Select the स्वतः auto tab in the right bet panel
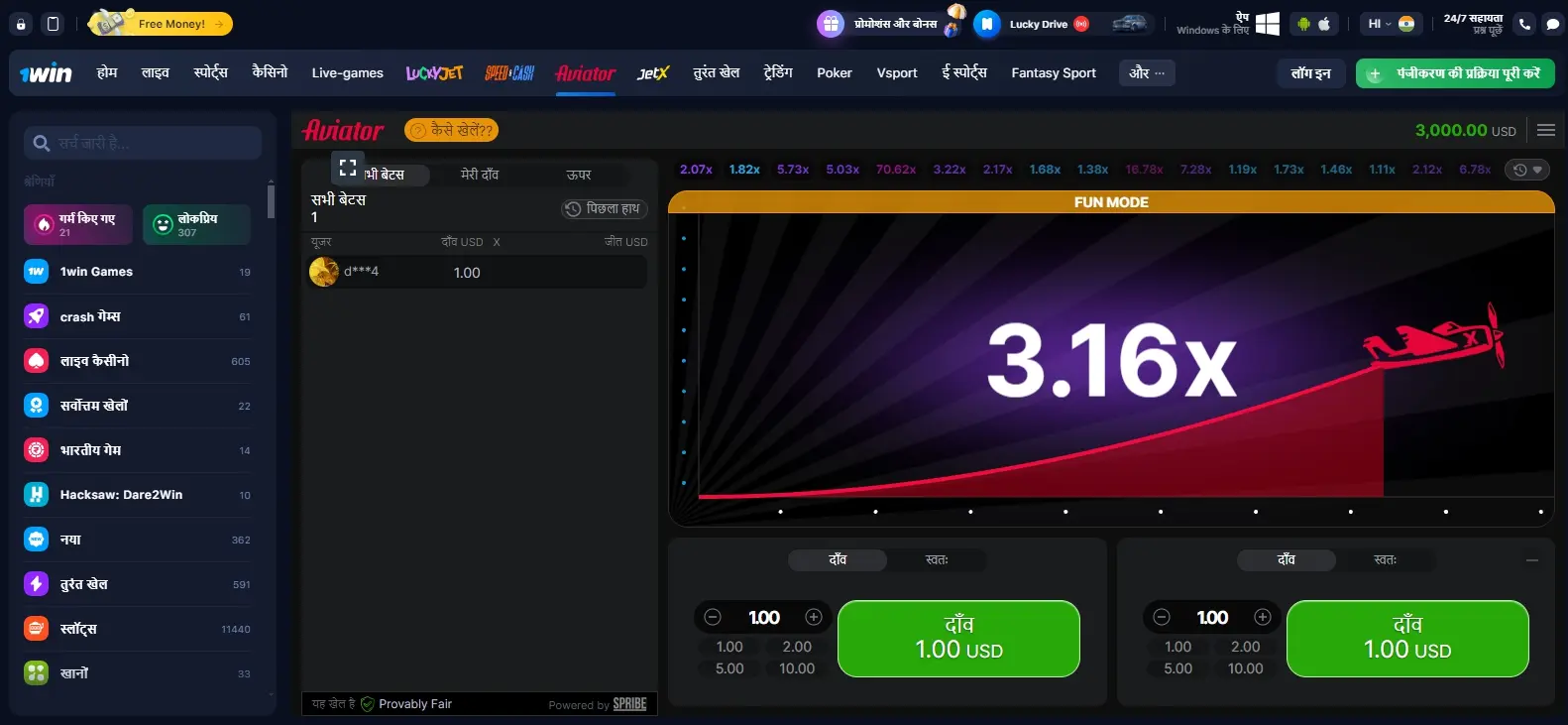The height and width of the screenshot is (725, 1568). [1386, 560]
